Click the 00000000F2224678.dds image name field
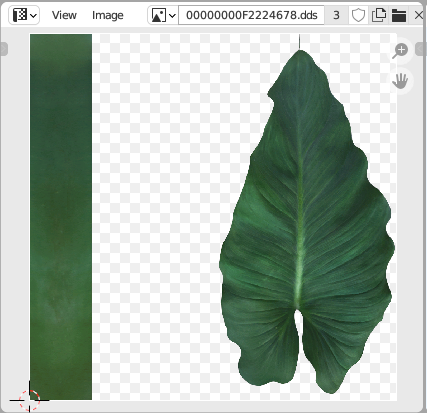This screenshot has height=413, width=427. [251, 15]
